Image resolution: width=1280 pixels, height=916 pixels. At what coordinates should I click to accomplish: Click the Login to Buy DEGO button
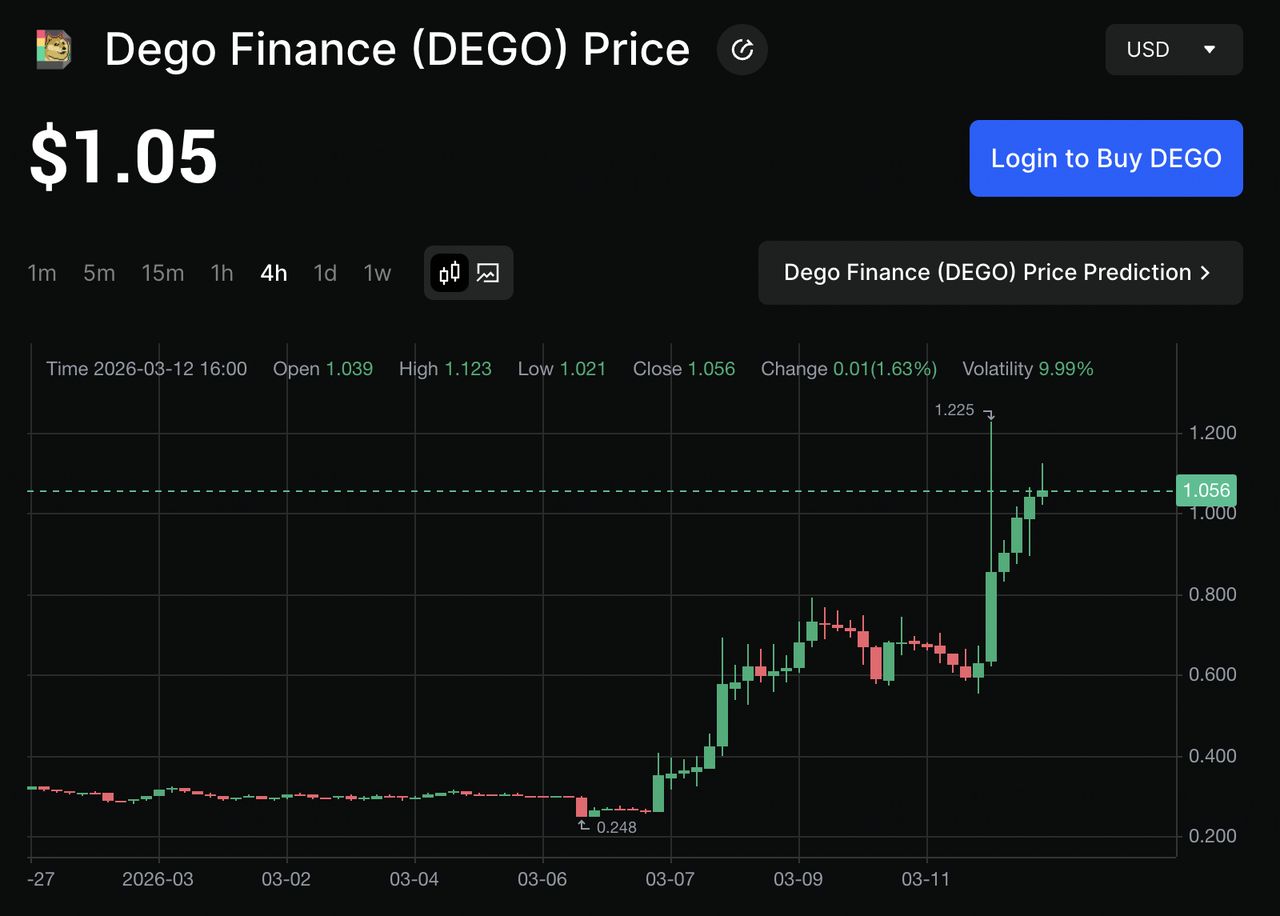[1105, 158]
